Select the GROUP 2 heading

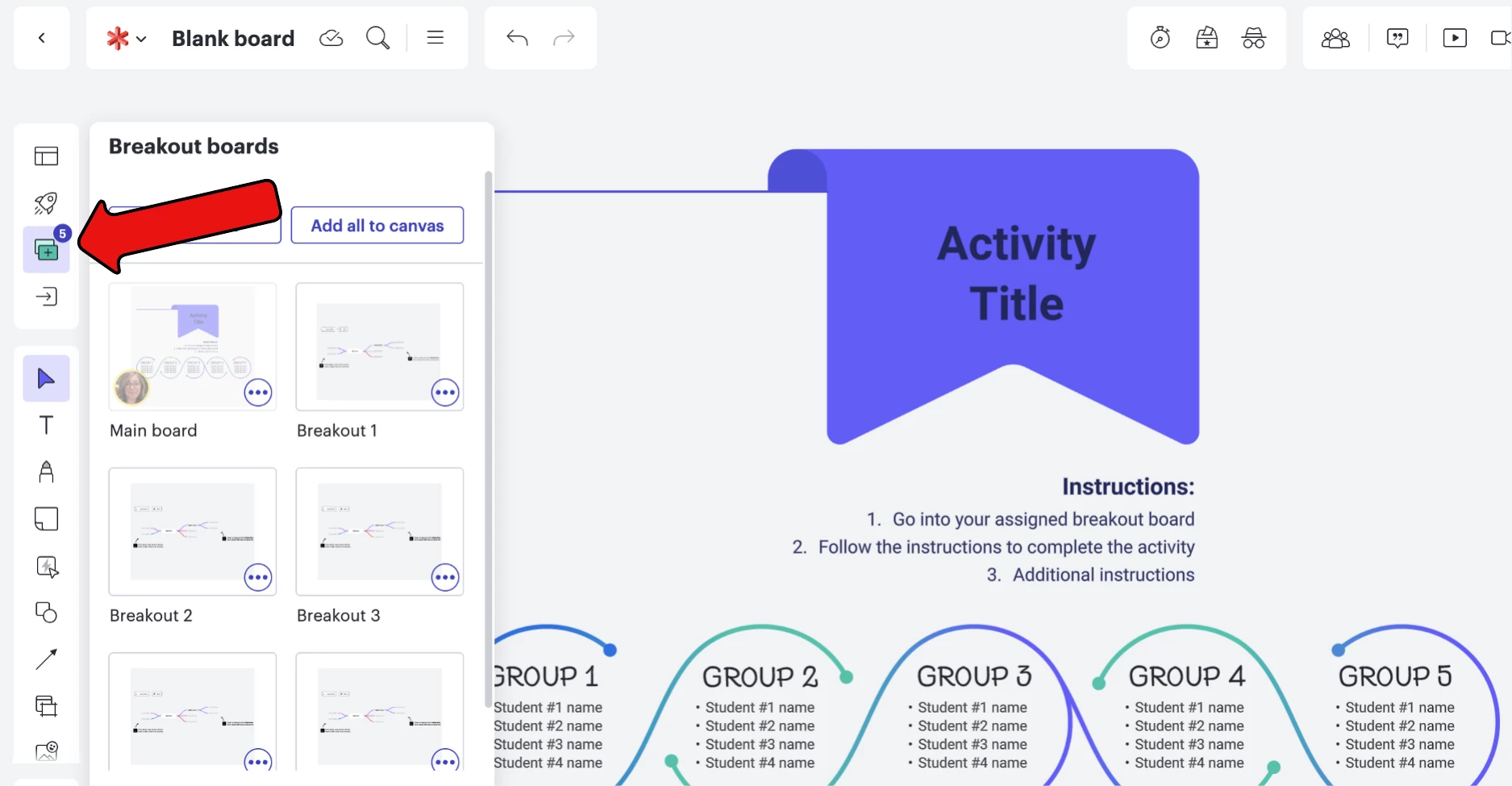tap(760, 676)
